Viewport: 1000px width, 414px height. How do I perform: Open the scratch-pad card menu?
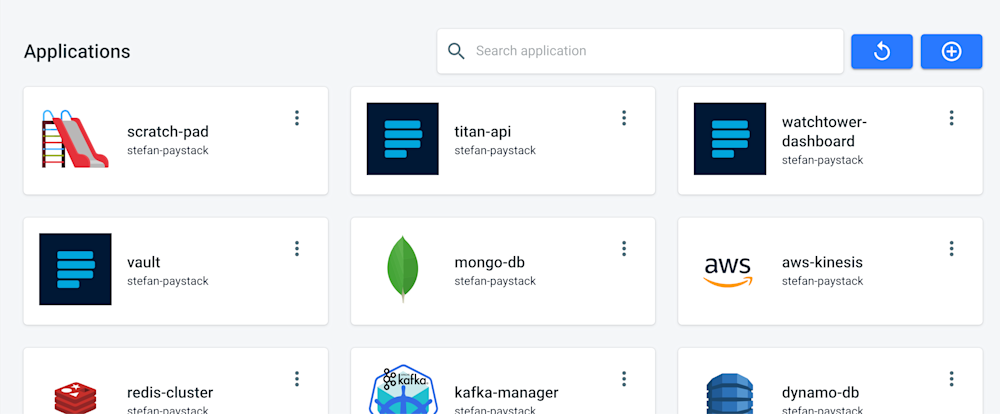tap(297, 118)
